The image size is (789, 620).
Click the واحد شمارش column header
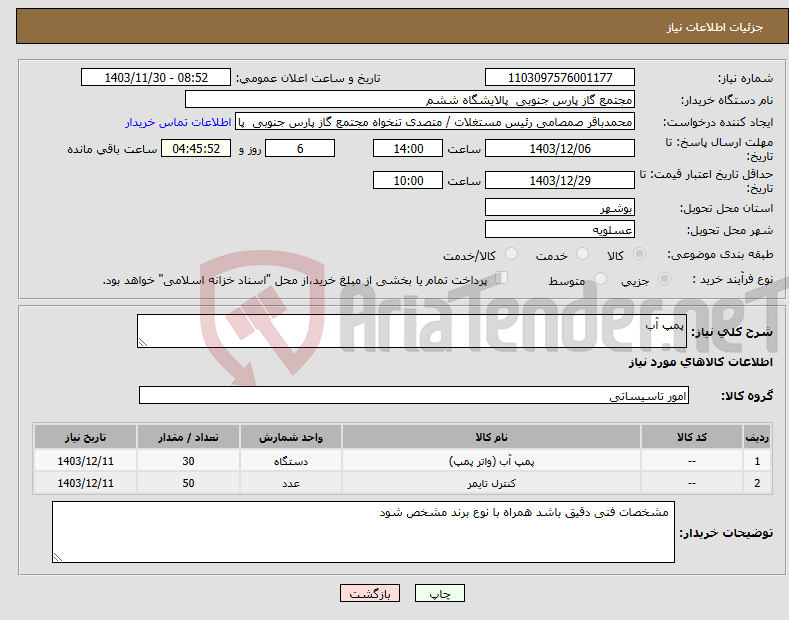pyautogui.click(x=291, y=437)
